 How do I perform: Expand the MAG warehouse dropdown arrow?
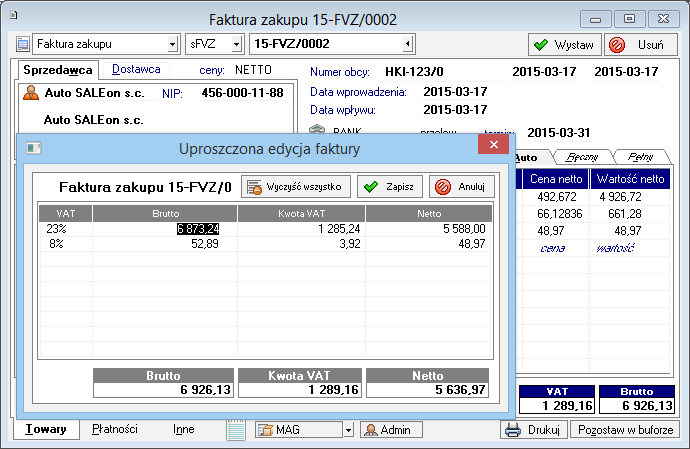tap(348, 430)
